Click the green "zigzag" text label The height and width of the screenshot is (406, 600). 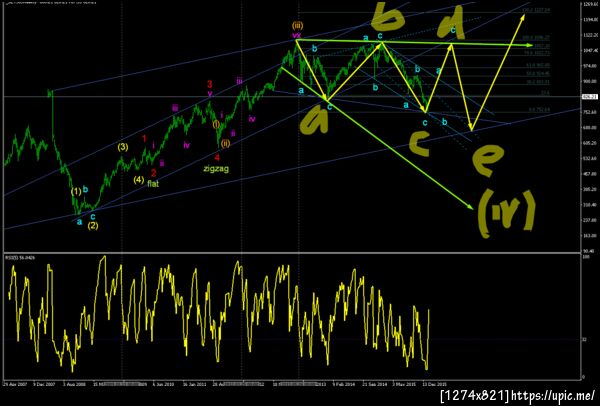(216, 168)
